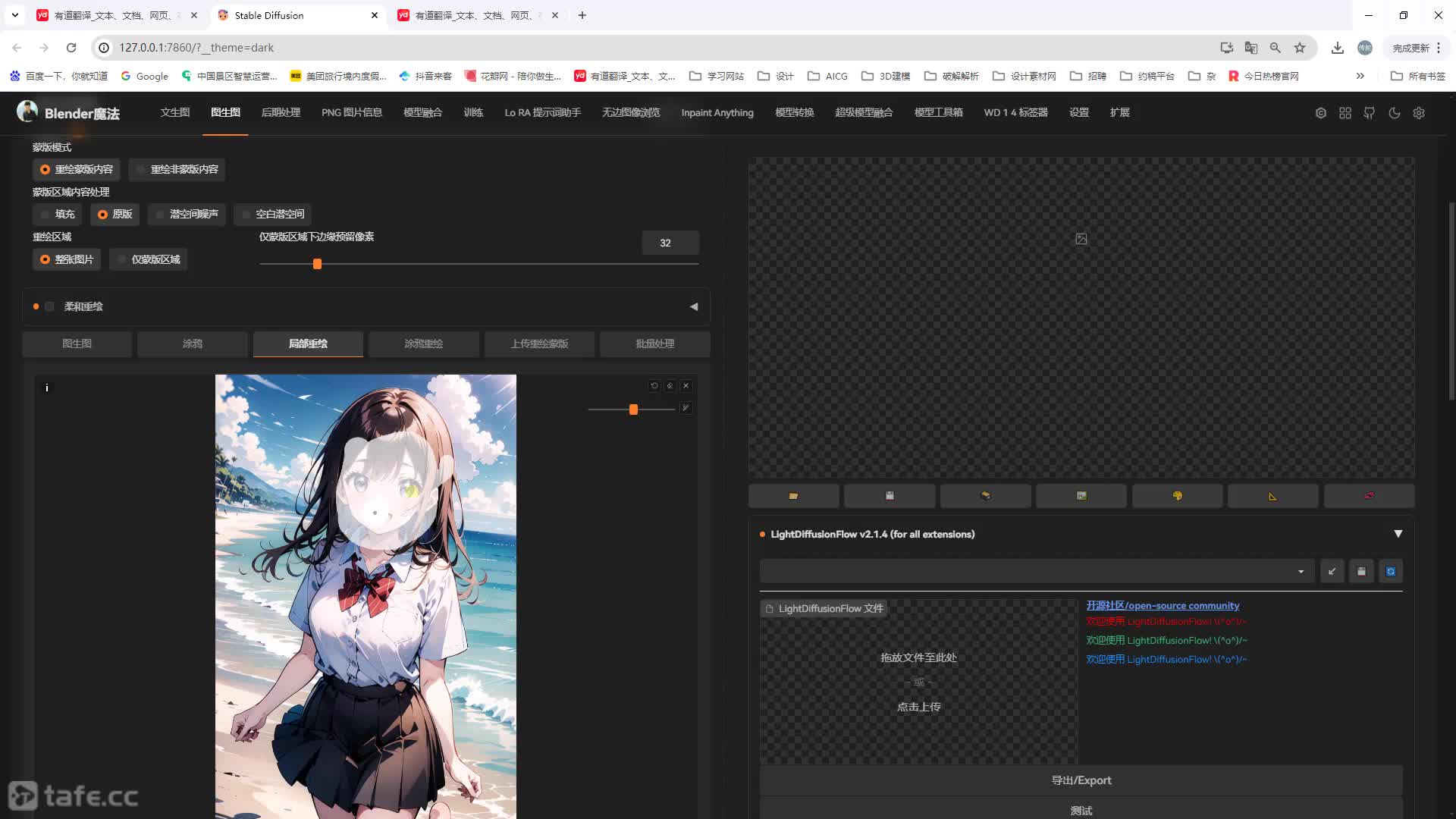
Task: Switch to the 后期处理 tab
Action: (281, 112)
